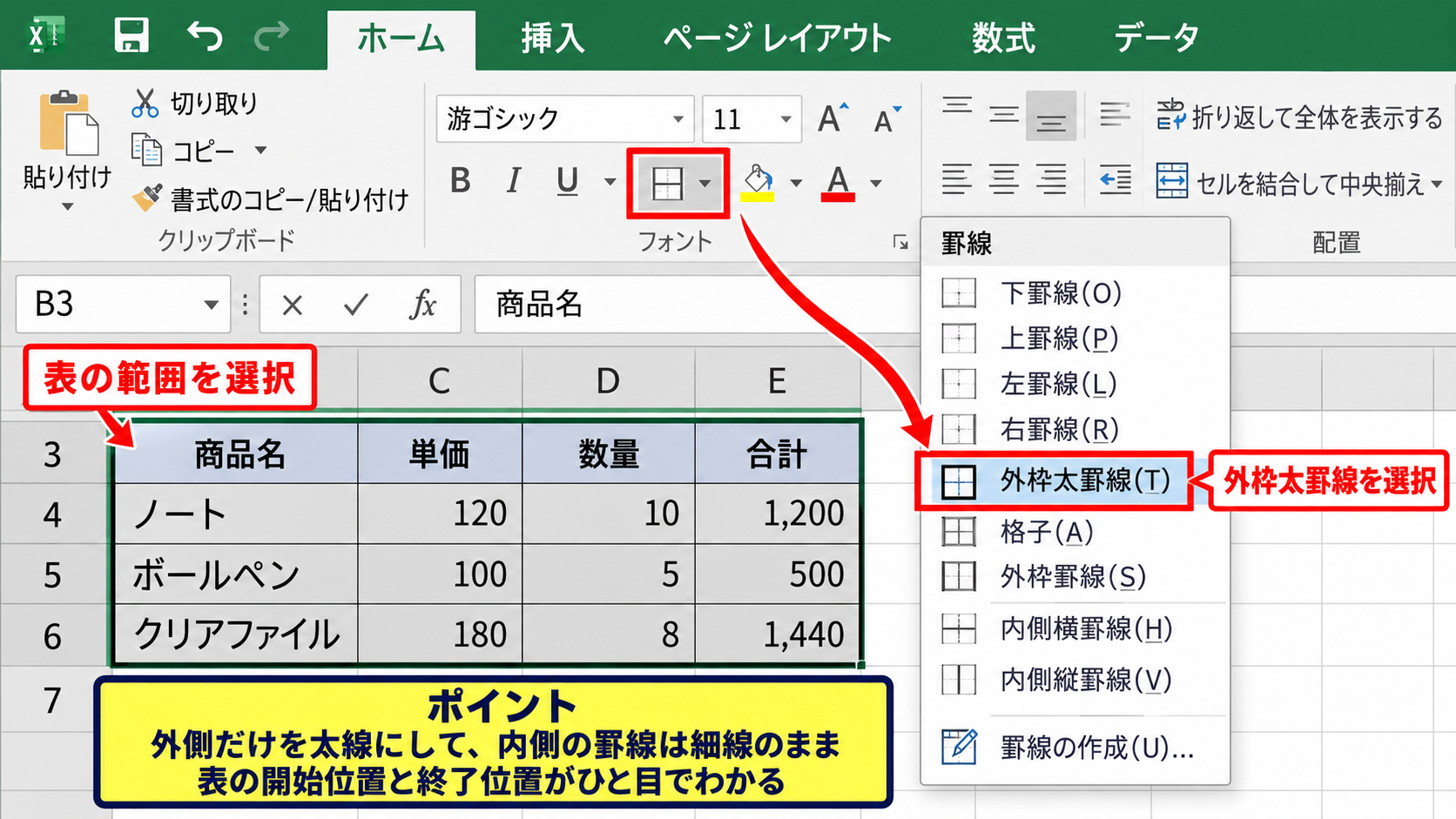Decrease font size with the small A icon
The width and height of the screenshot is (1456, 819).
[886, 119]
